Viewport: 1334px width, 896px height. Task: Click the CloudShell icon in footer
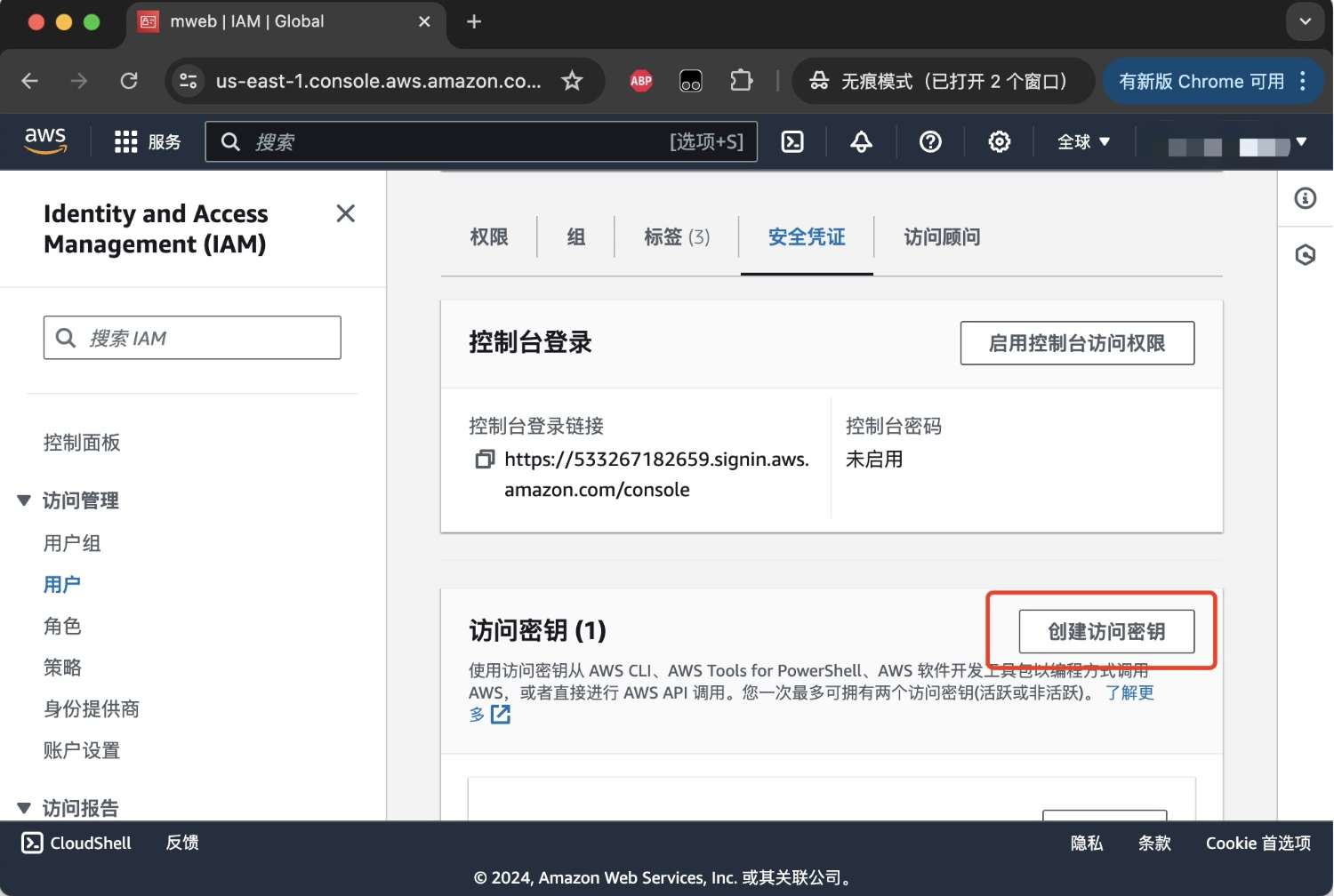tap(32, 843)
